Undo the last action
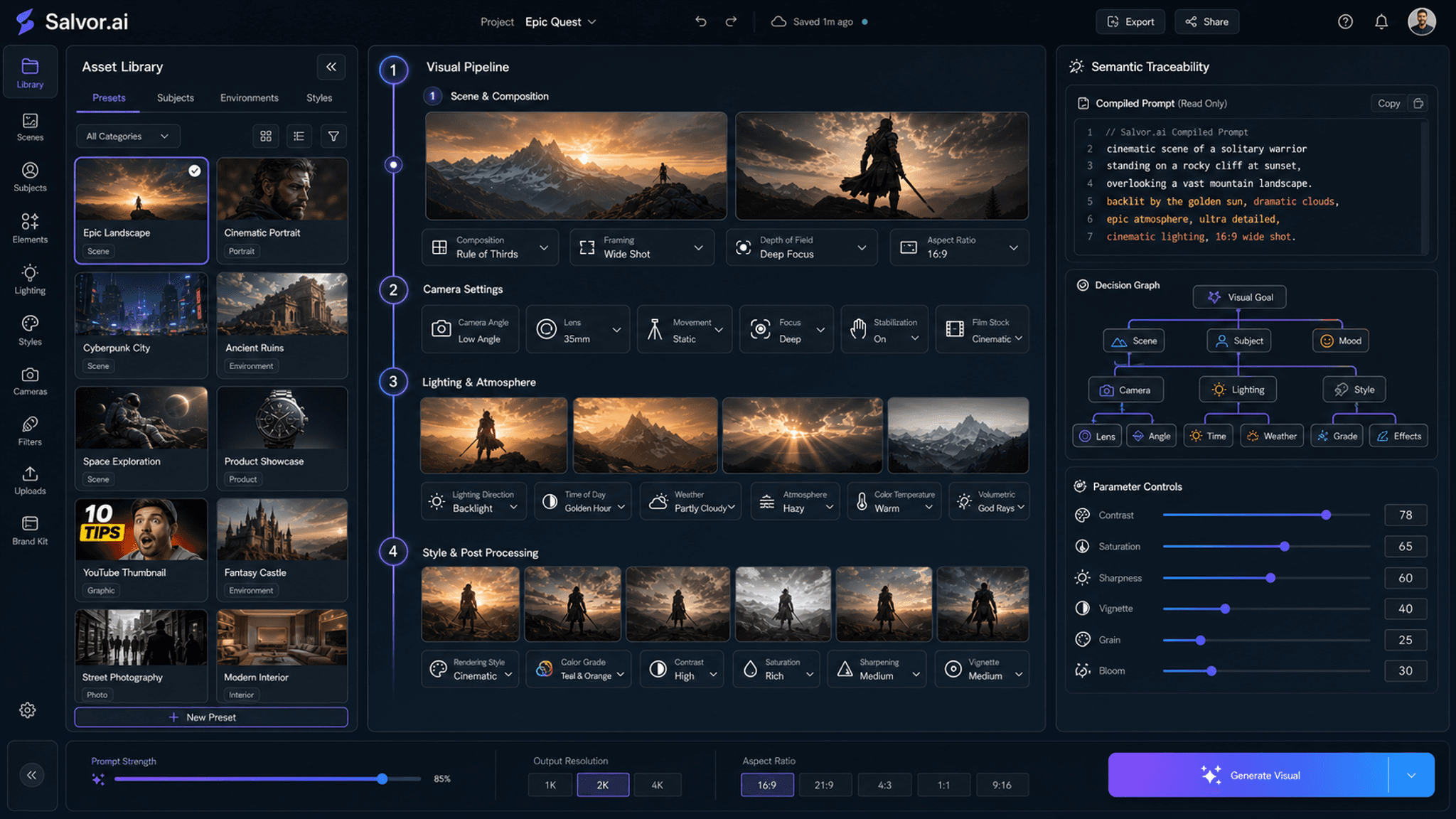This screenshot has height=819, width=1456. (x=701, y=21)
